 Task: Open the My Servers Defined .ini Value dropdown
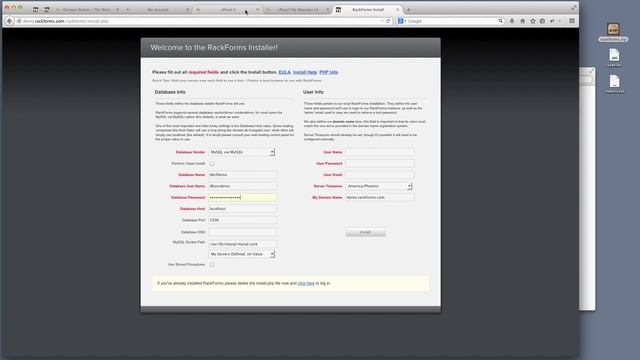[242, 254]
